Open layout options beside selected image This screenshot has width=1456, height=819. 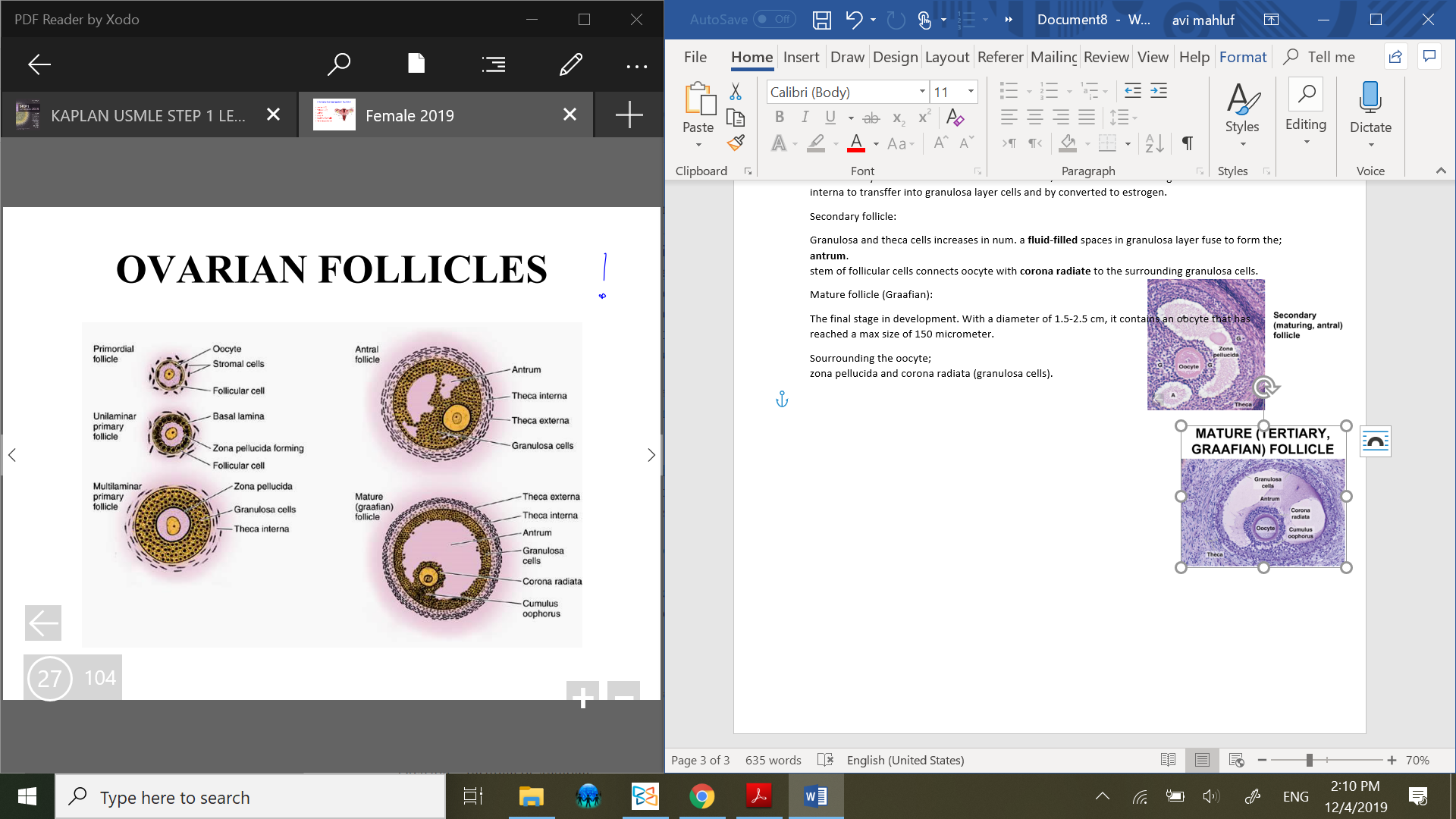pos(1375,441)
